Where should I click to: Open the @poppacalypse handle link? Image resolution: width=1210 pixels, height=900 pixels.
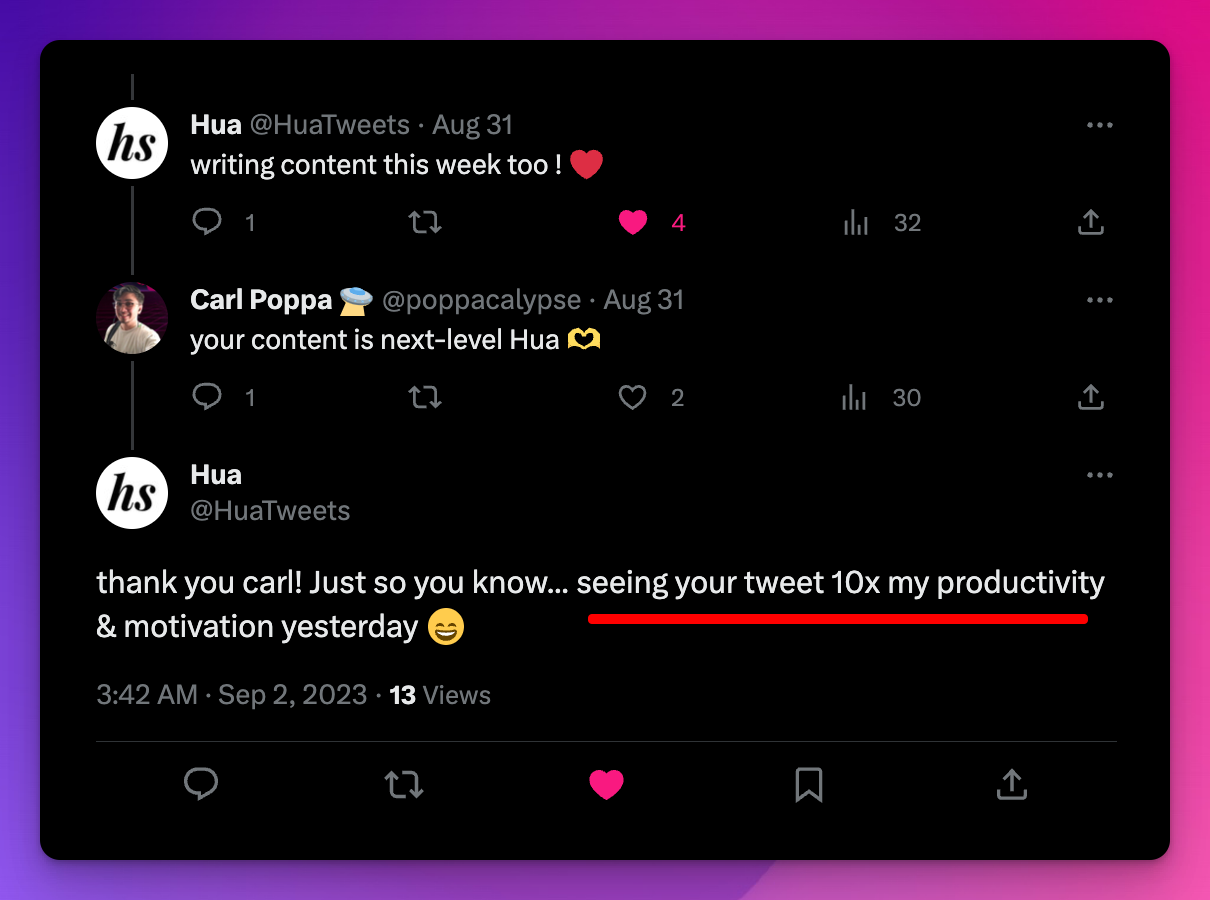click(481, 301)
